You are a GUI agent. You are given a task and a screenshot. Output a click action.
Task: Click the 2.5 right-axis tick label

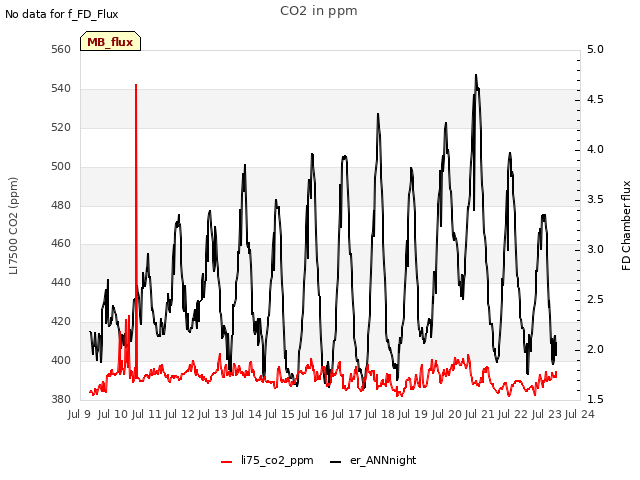[595, 300]
